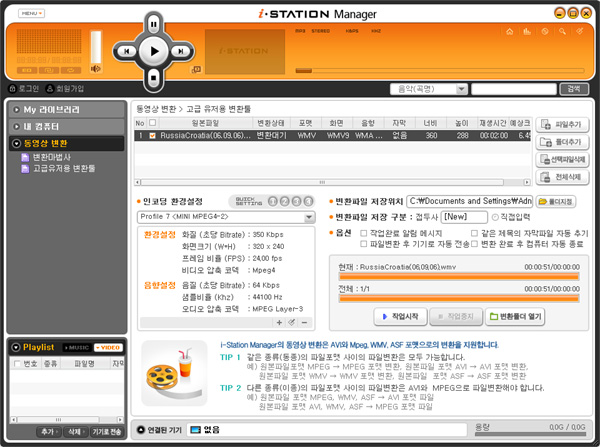This screenshot has height=447, width=600.
Task: Expand the My 라이브러리 section
Action: coord(67,109)
